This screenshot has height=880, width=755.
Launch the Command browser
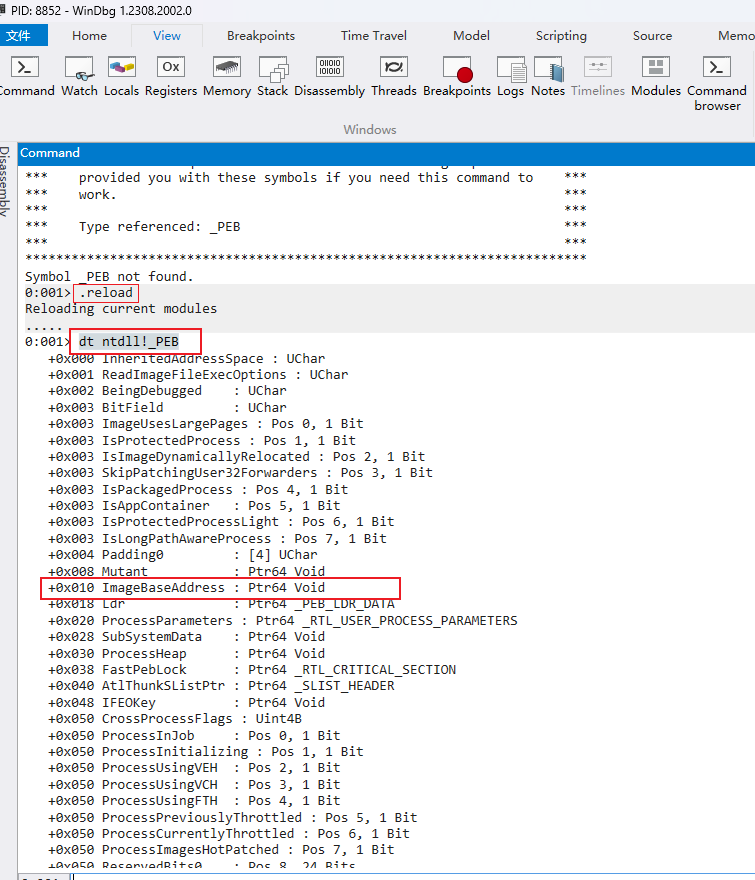717,80
